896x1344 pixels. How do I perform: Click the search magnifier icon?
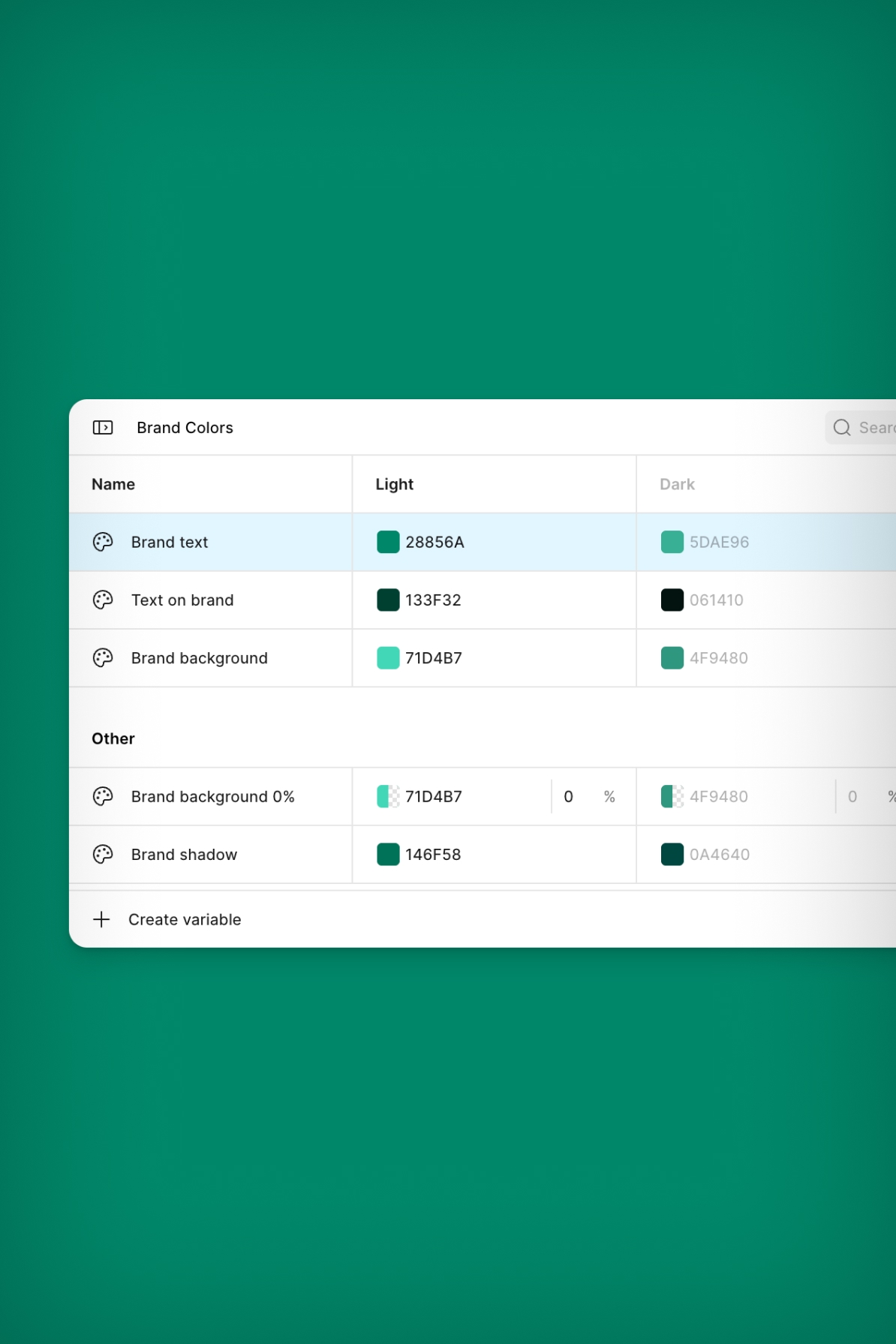(842, 428)
